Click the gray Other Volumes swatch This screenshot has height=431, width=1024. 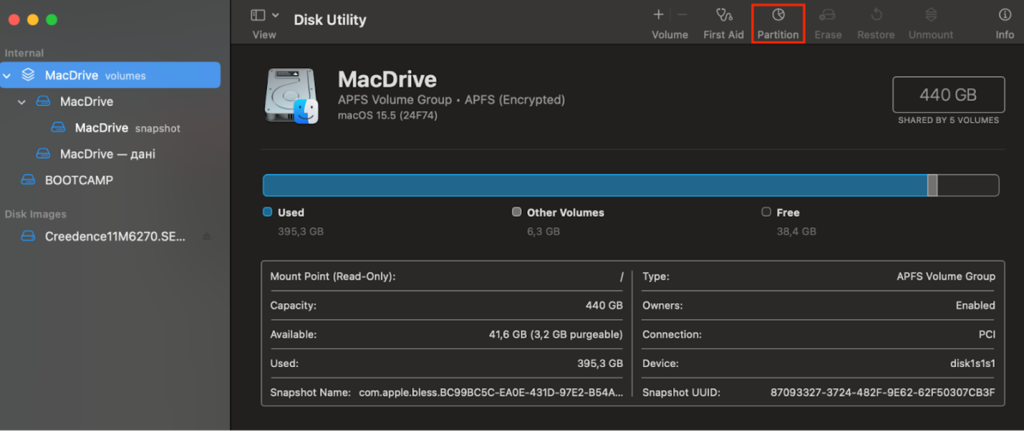[x=517, y=212]
